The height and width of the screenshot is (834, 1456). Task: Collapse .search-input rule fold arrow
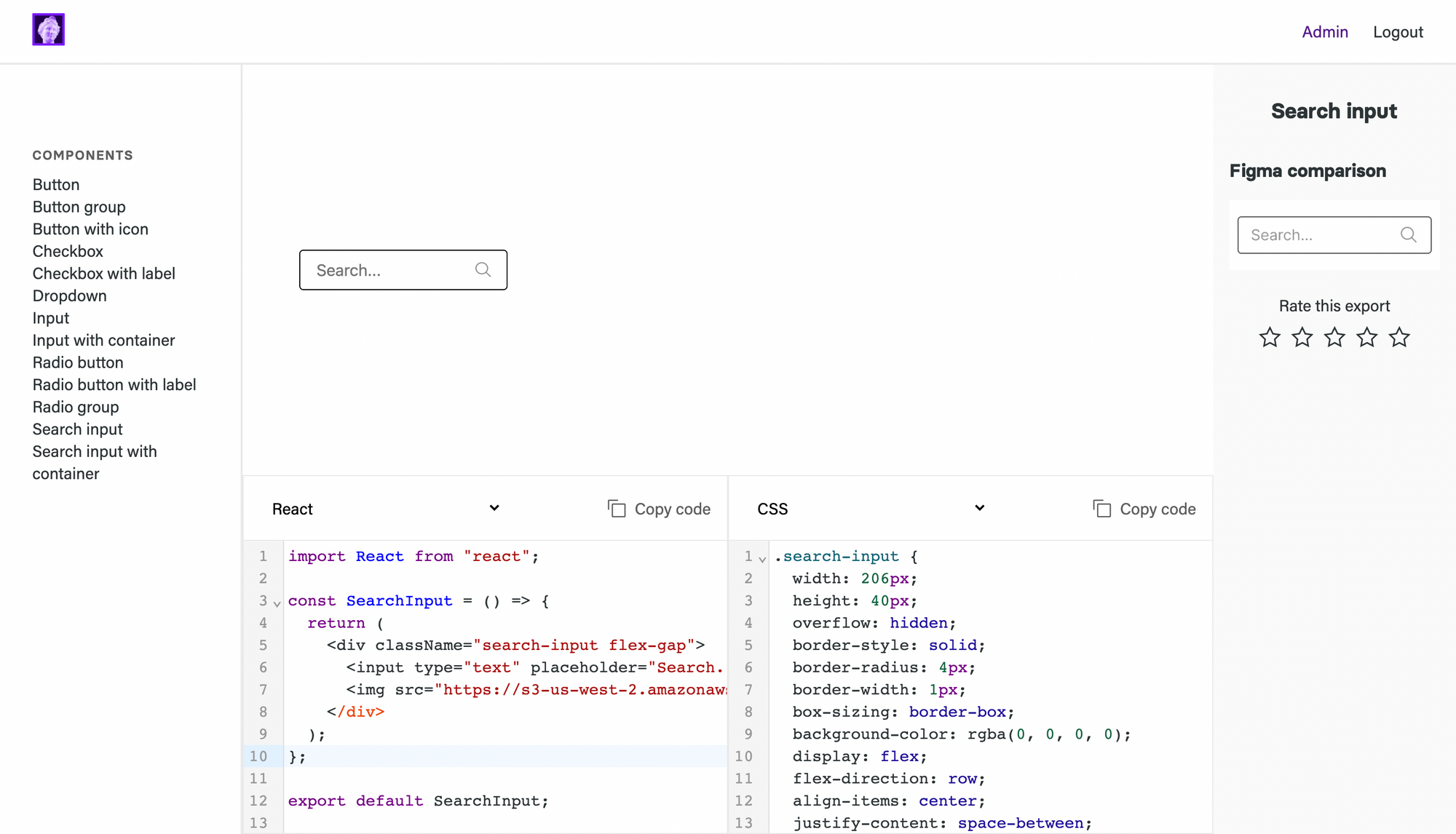762,559
